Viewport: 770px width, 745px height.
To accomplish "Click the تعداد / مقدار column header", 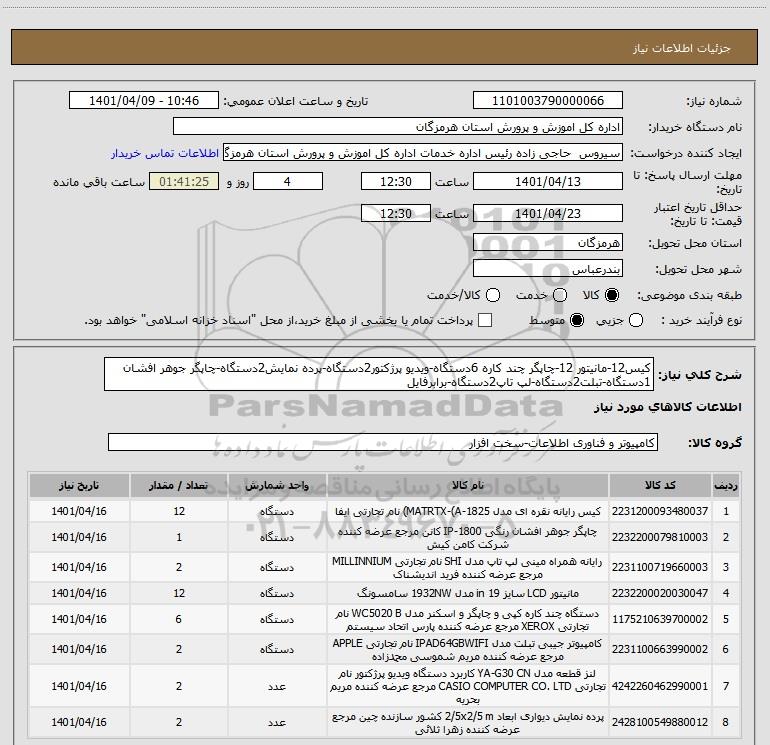I will (179, 485).
